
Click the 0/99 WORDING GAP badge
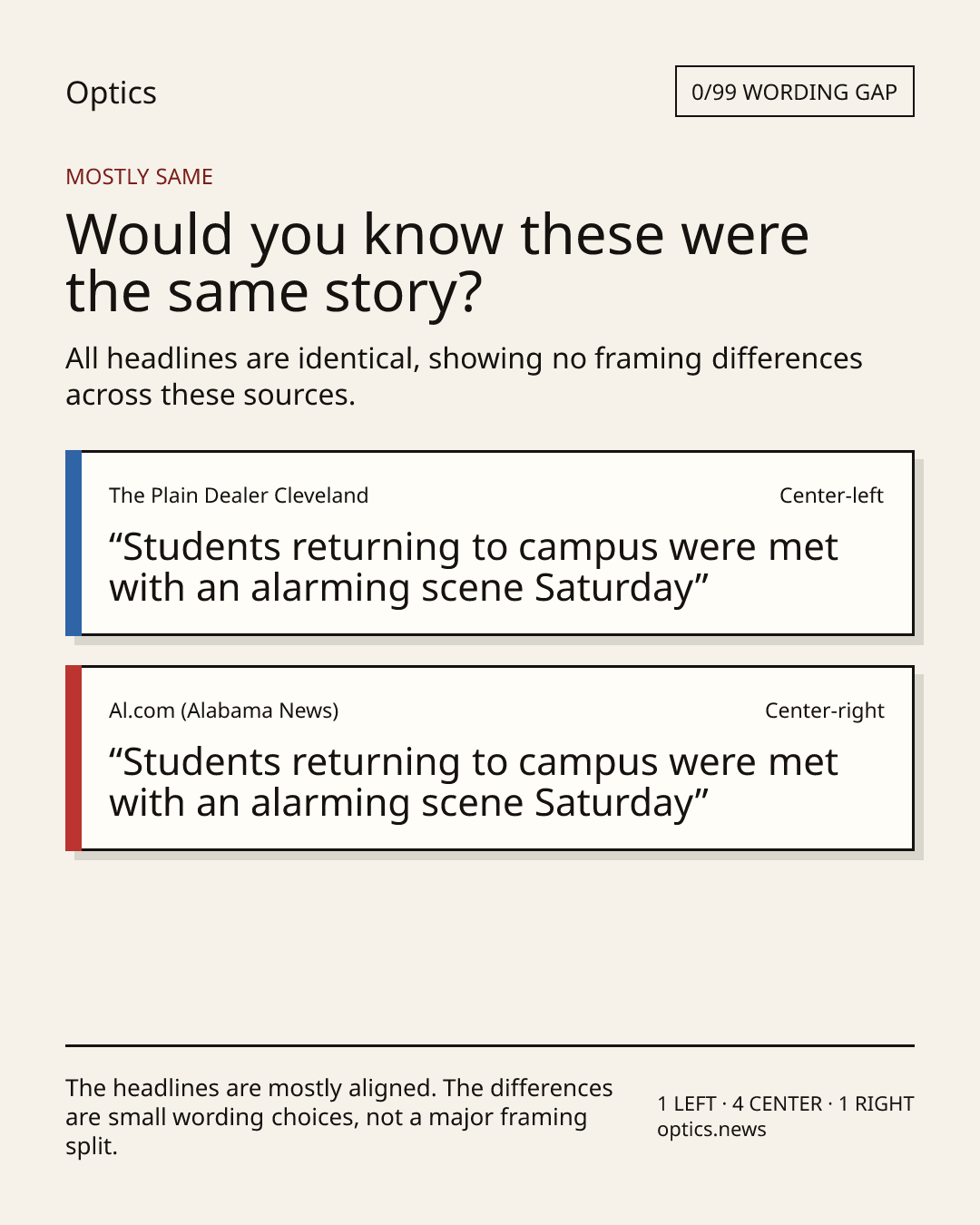pos(794,92)
